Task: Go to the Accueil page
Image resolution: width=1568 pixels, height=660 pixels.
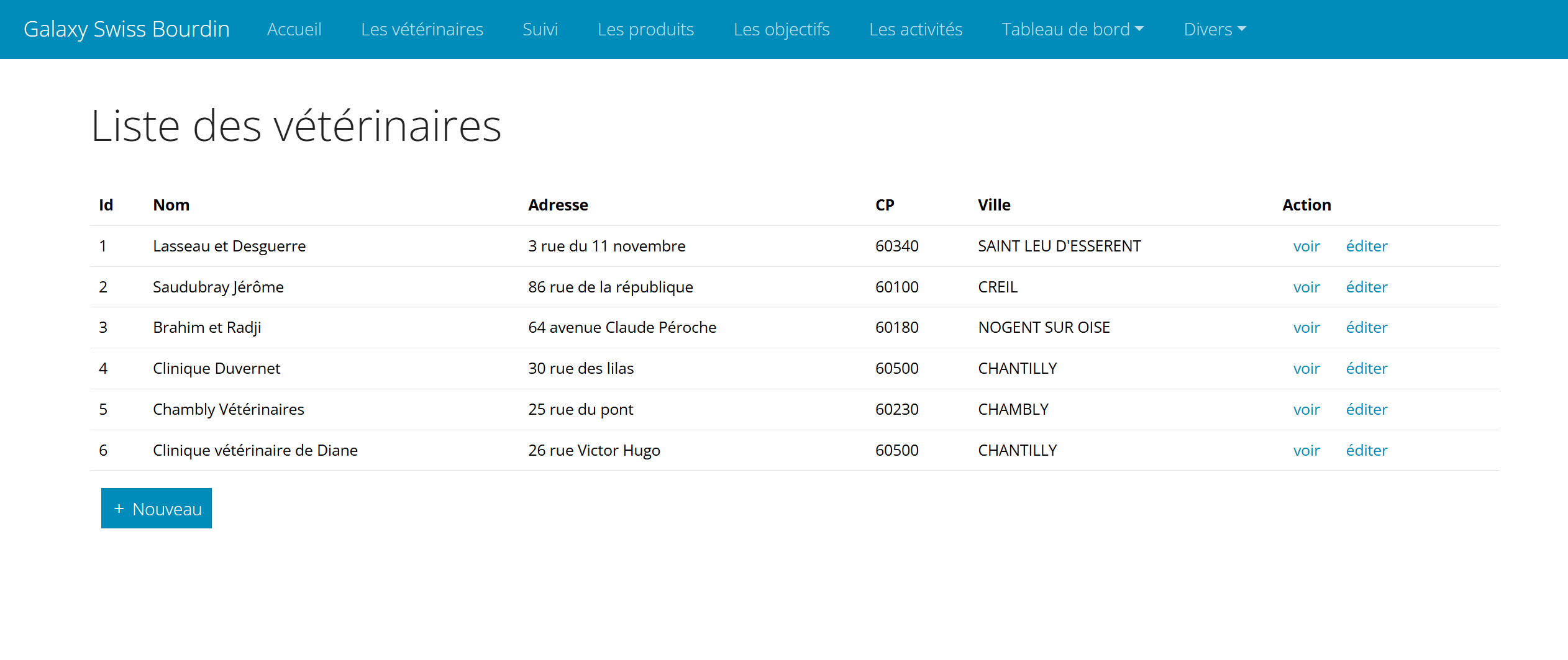Action: pos(294,29)
